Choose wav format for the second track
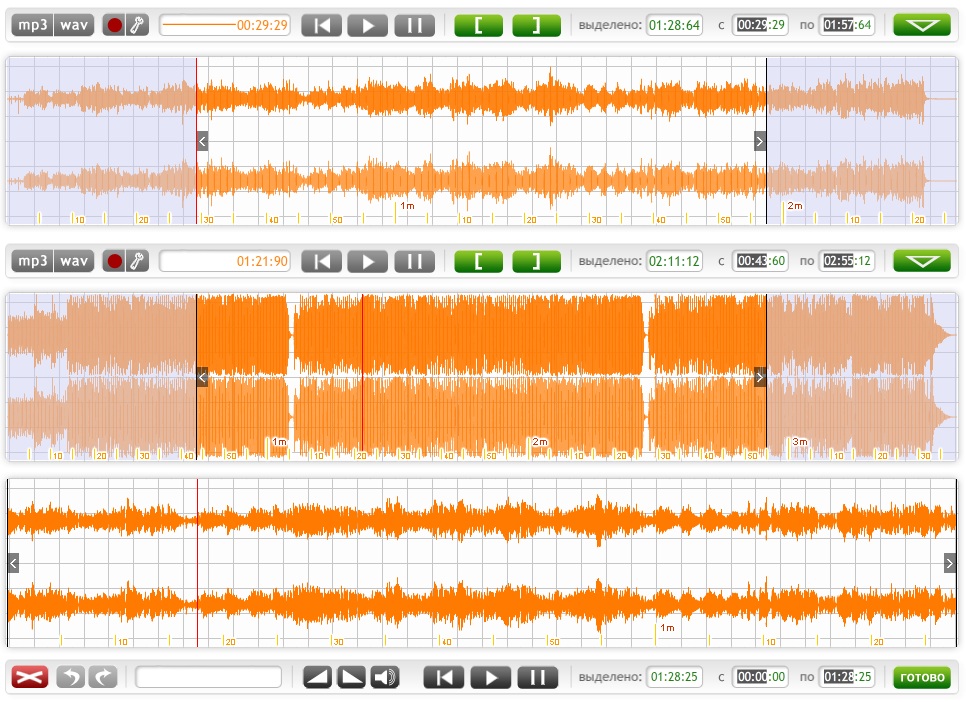This screenshot has width=966, height=702. (x=73, y=262)
